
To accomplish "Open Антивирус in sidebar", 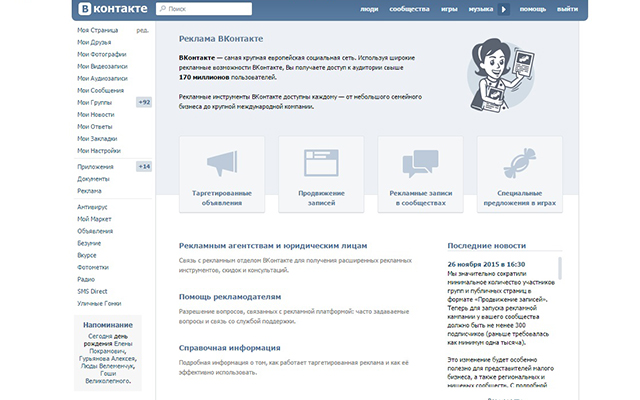I will click(92, 207).
